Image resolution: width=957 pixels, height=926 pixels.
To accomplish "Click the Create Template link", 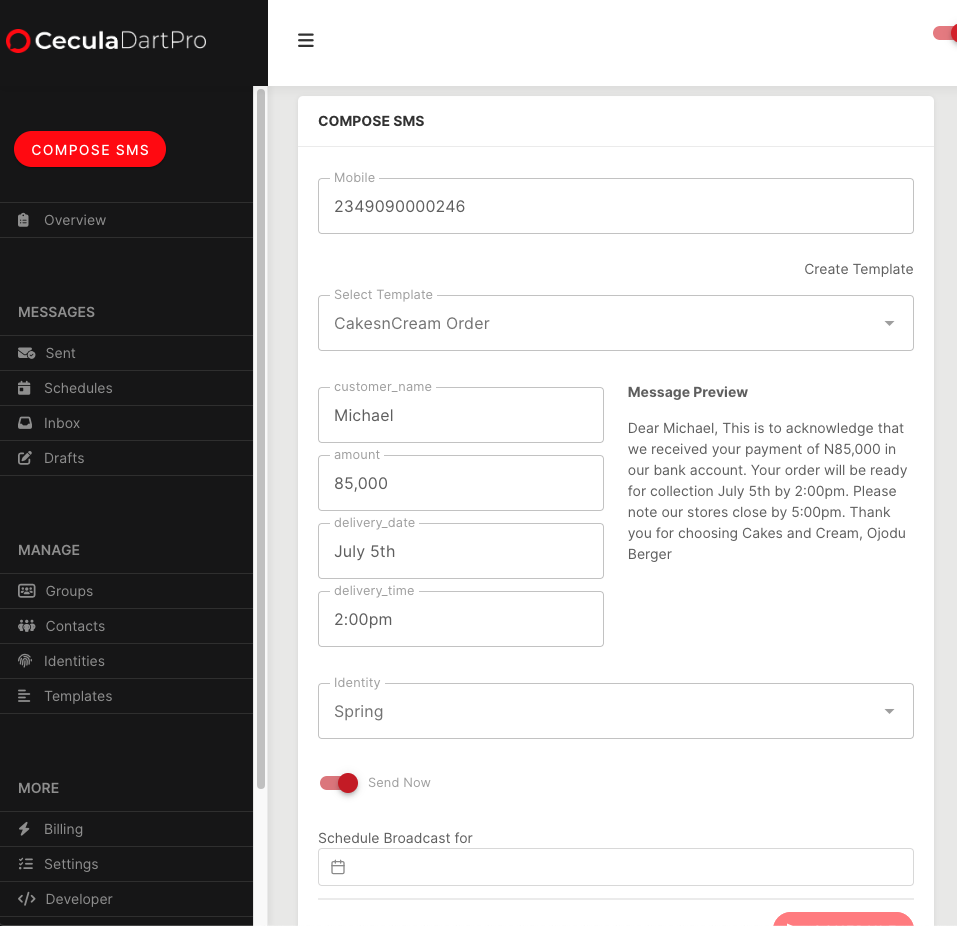I will [858, 269].
